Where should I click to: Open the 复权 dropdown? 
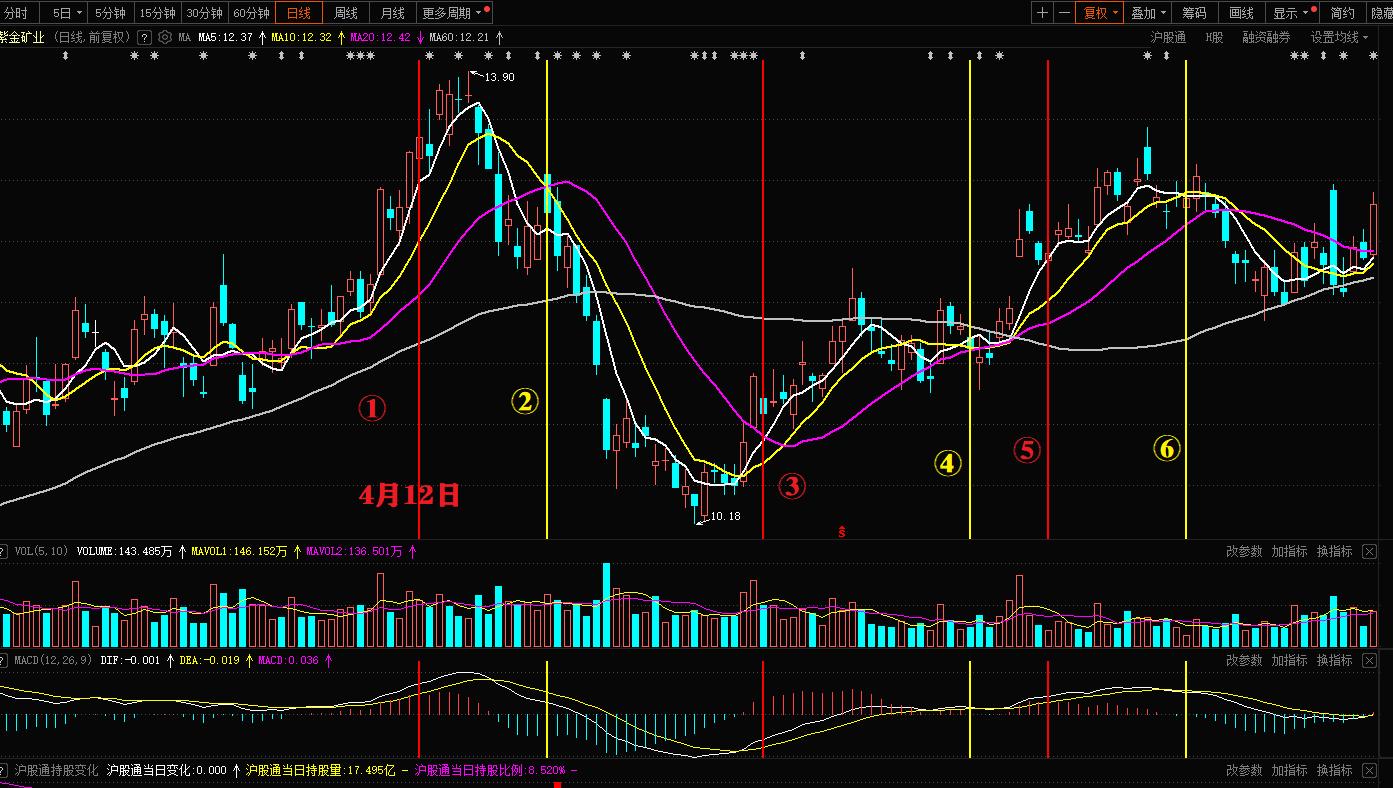1100,13
